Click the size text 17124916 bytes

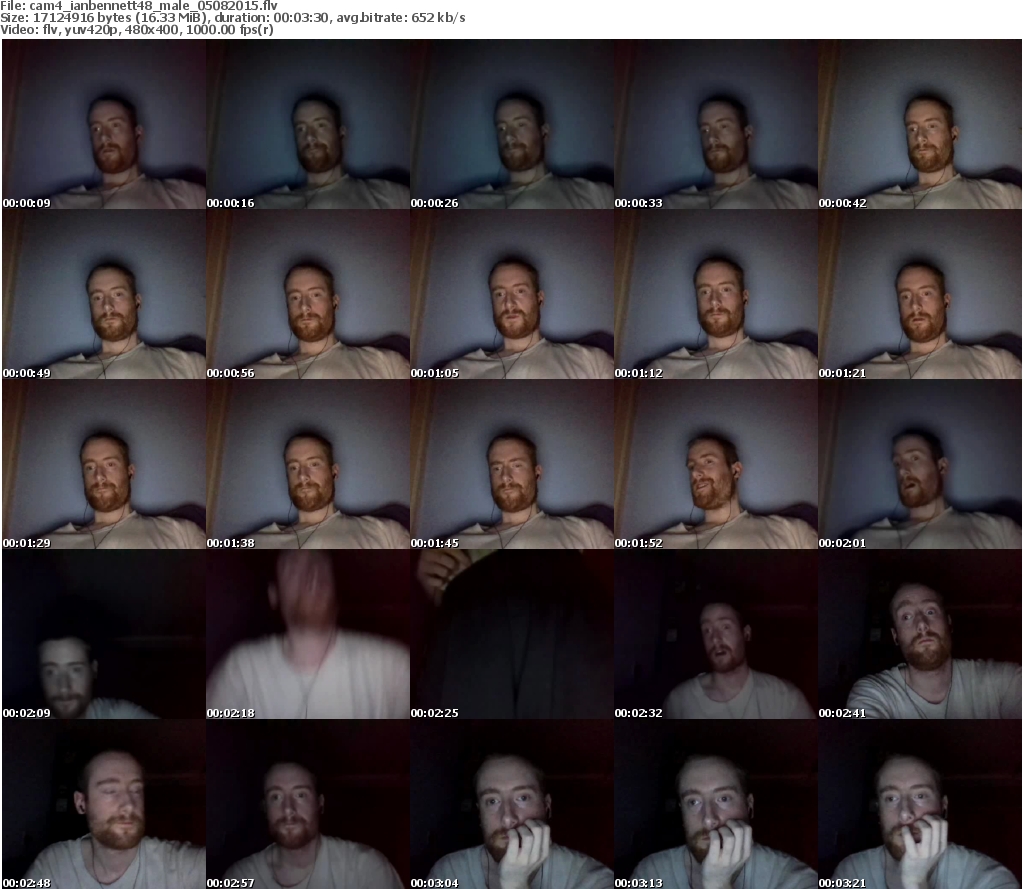pos(84,18)
